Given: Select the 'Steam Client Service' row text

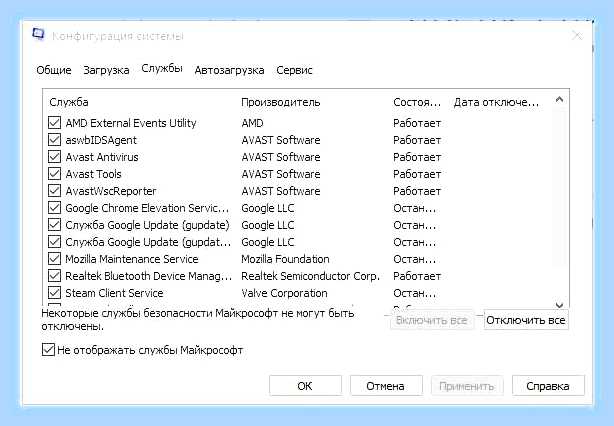Looking at the screenshot, I should pyautogui.click(x=114, y=293).
